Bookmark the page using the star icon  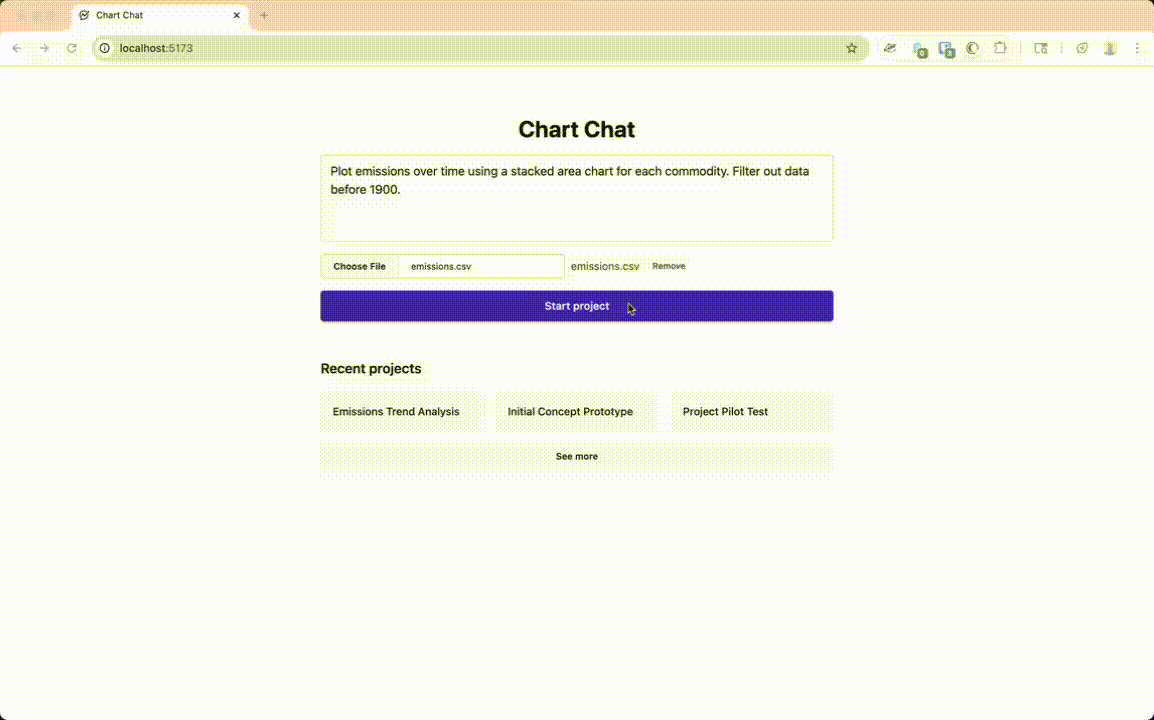851,47
